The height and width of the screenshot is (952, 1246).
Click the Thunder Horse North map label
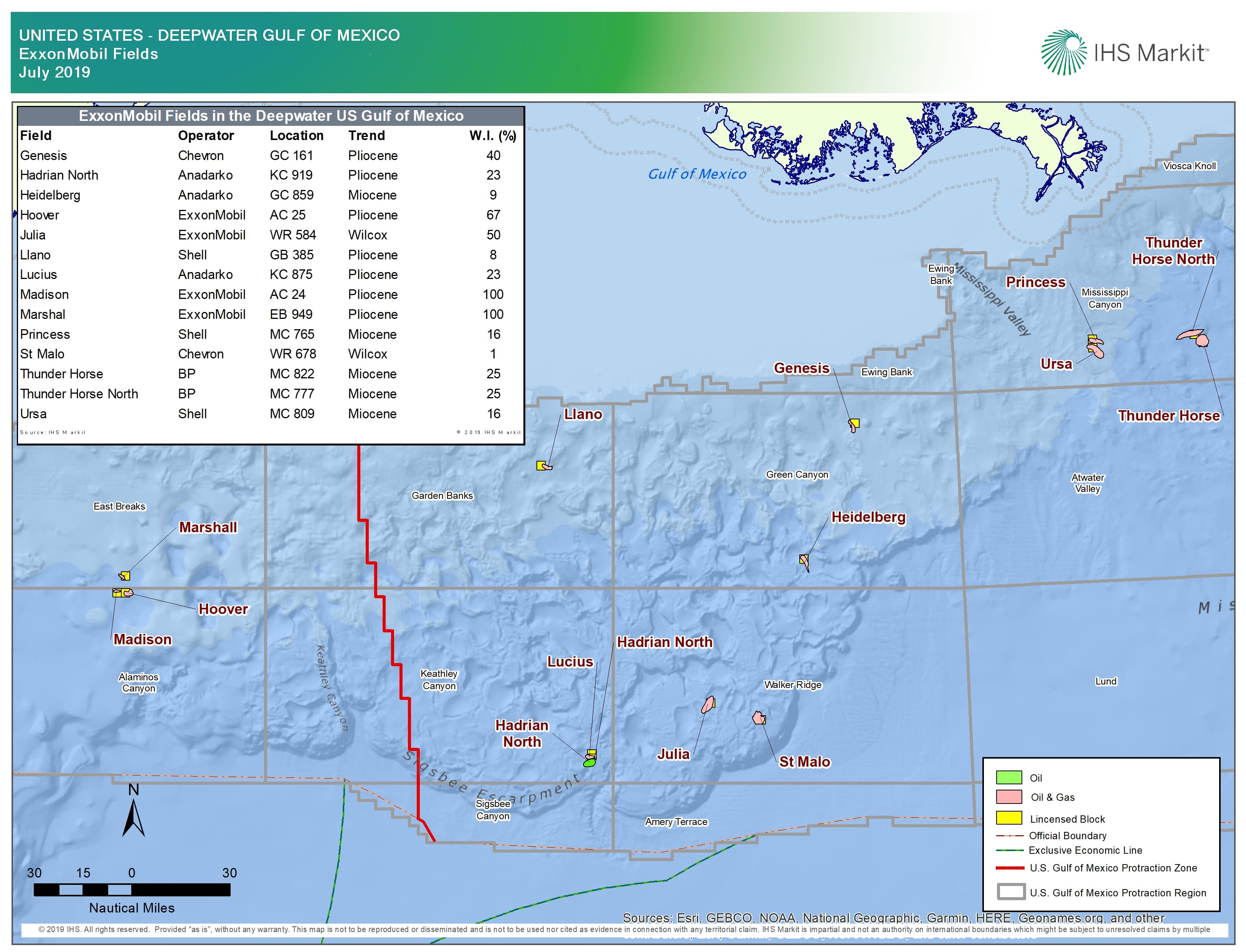pyautogui.click(x=1173, y=251)
